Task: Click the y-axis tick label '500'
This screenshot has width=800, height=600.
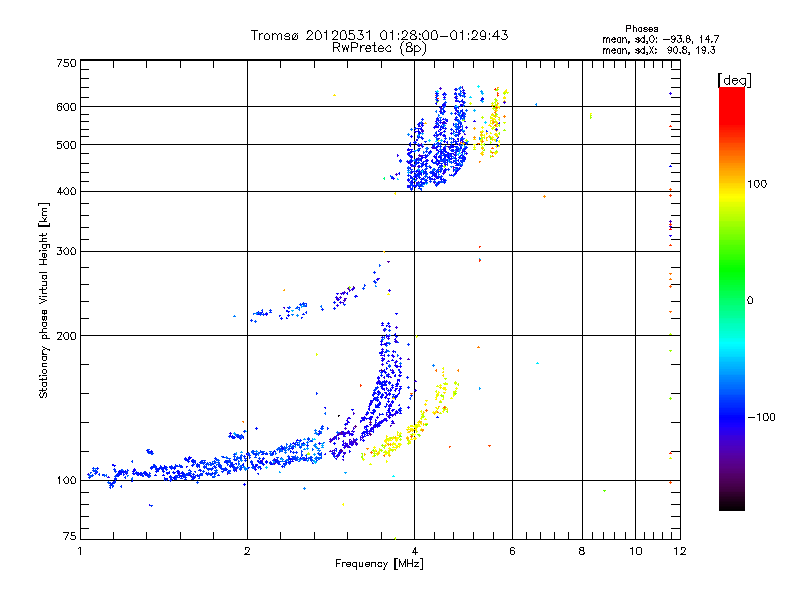Action: coord(67,145)
